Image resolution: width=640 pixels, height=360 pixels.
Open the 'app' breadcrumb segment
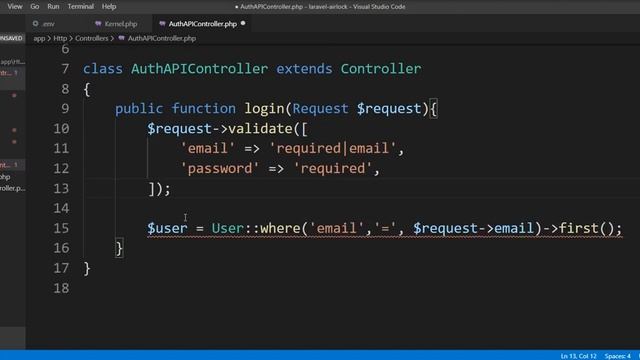(39, 38)
